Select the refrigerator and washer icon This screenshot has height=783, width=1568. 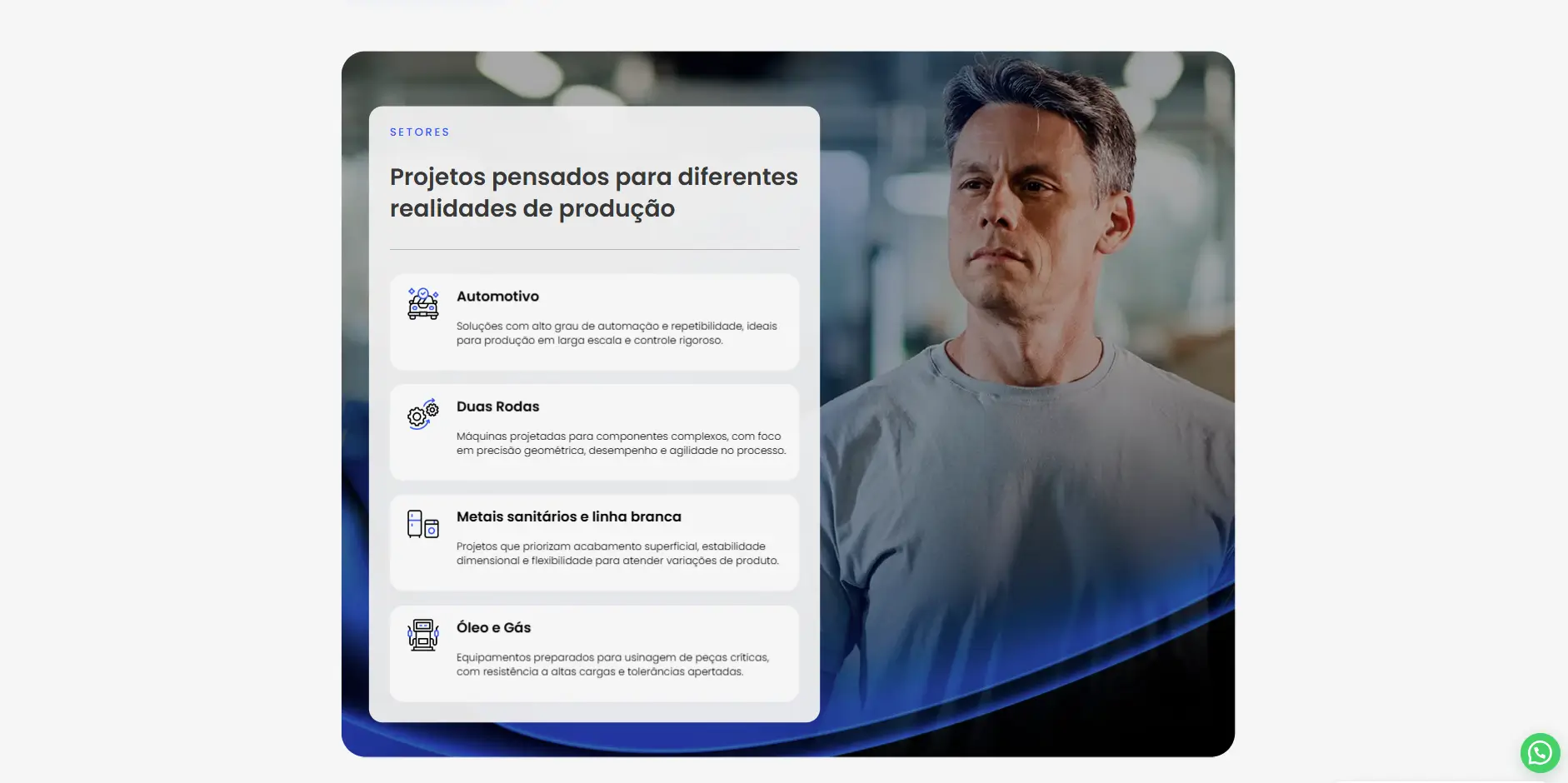422,524
